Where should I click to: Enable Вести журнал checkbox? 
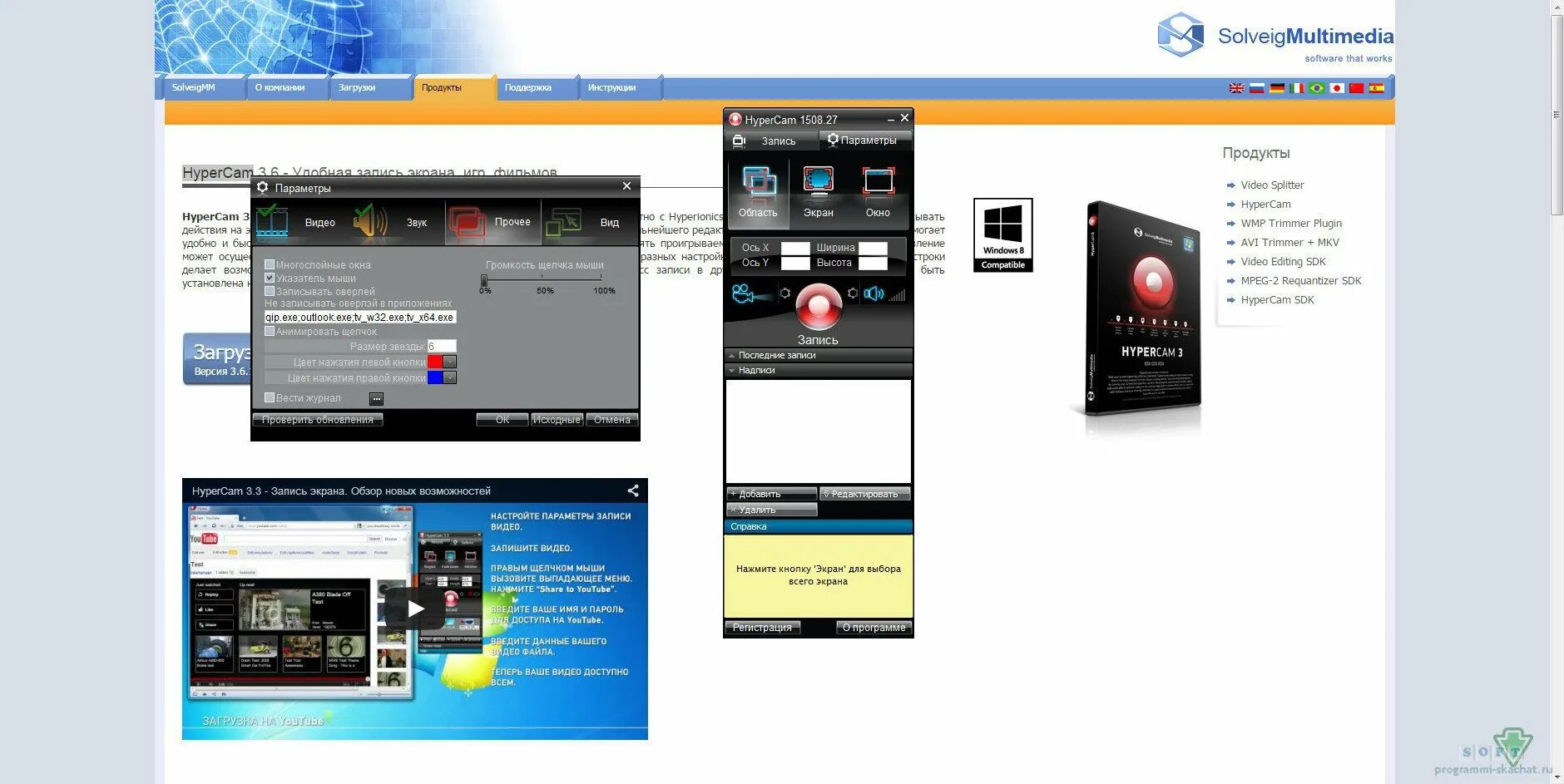point(270,397)
